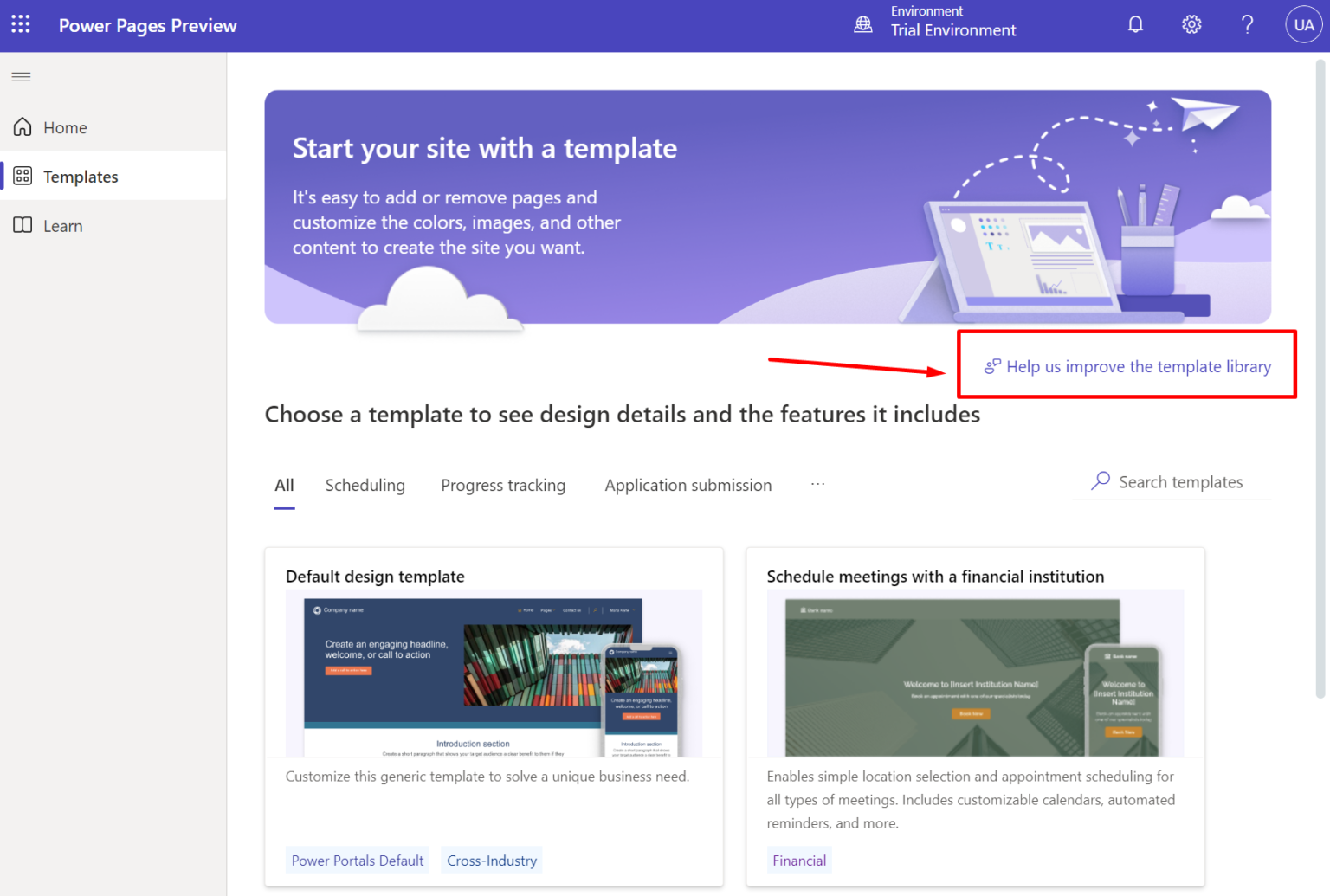Viewport: 1330px width, 896px height.
Task: Click 'Choose a template to see design details' heading
Action: (623, 415)
